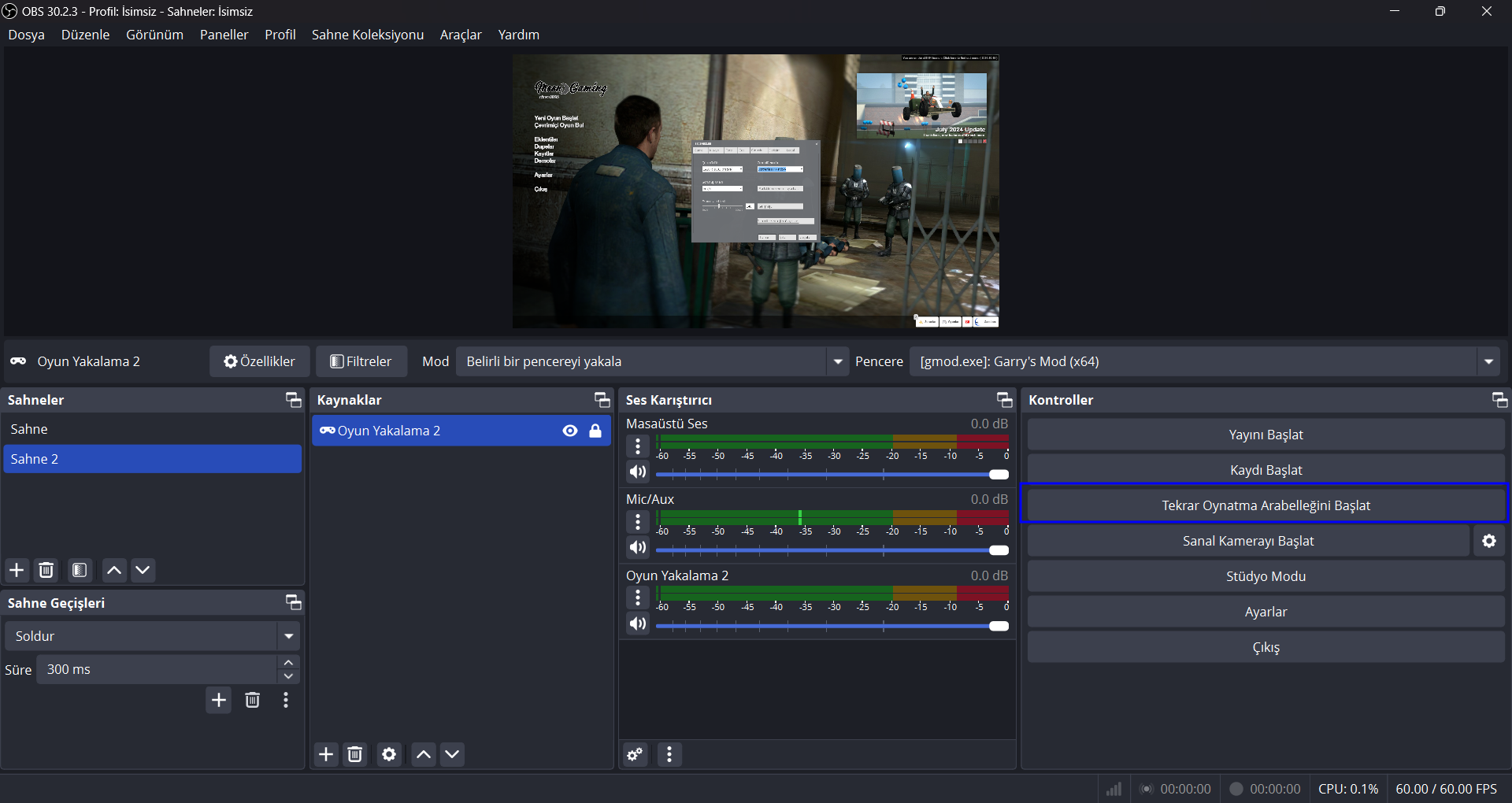Start replay buffer via Tekrar Oynatma Arabelleğini Başlat
Viewport: 1512px width, 803px height.
coord(1266,505)
